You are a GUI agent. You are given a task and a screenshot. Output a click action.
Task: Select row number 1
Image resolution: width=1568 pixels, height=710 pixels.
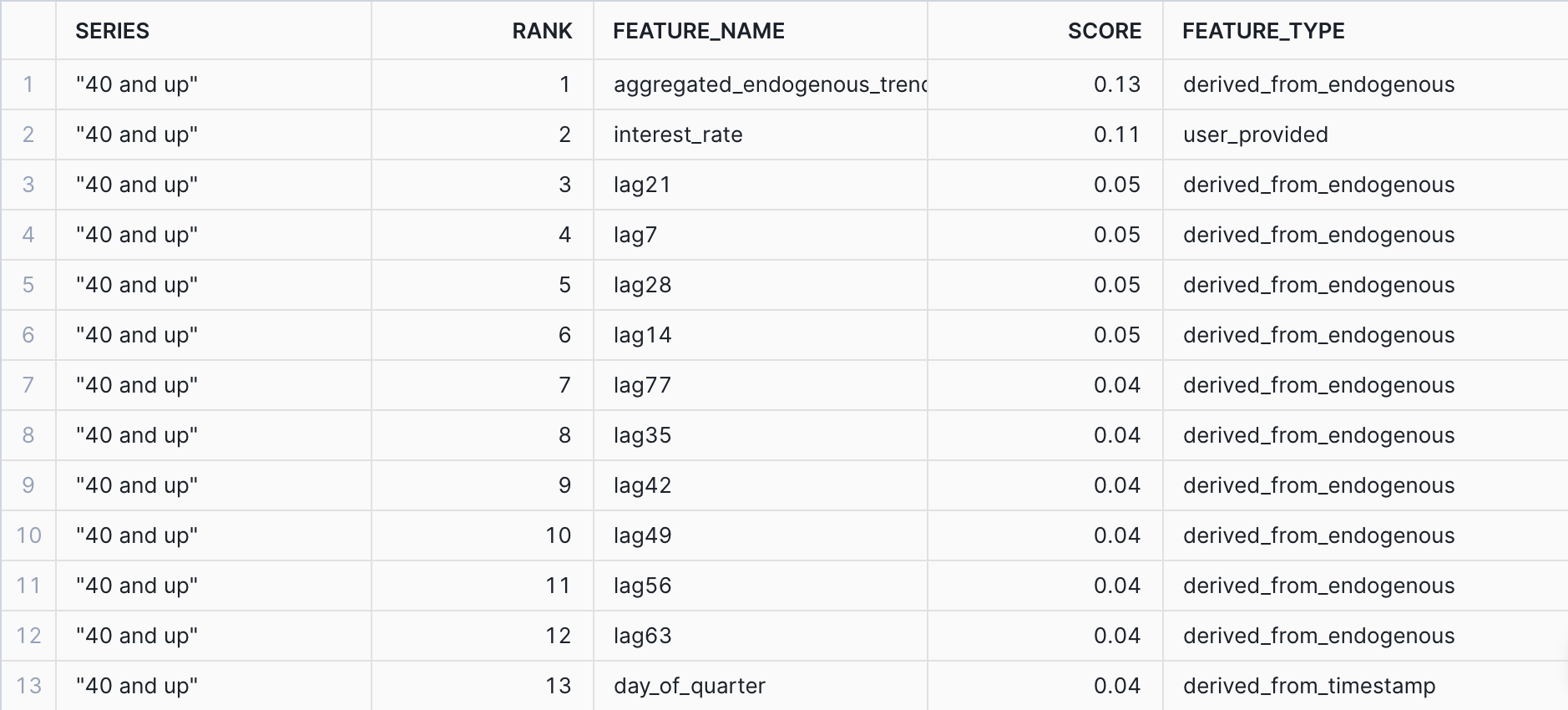[x=28, y=84]
